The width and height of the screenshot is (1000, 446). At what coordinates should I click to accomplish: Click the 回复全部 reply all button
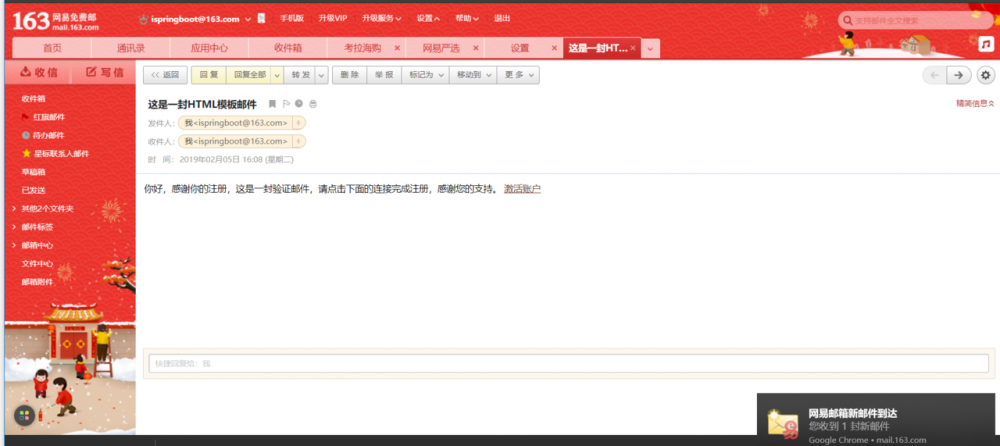click(x=249, y=75)
